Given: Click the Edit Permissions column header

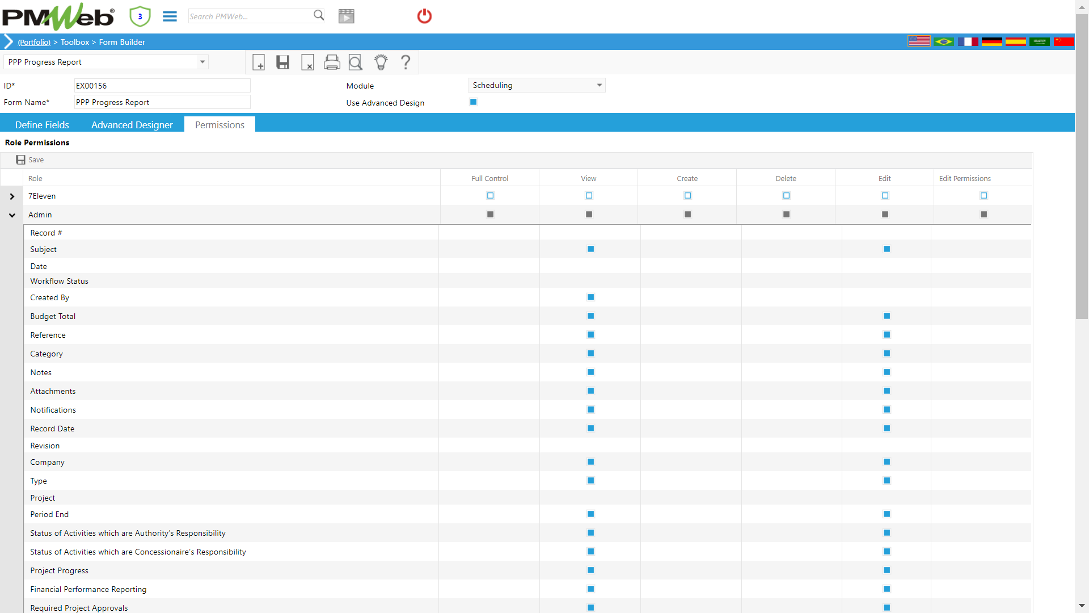Looking at the screenshot, I should pyautogui.click(x=965, y=179).
